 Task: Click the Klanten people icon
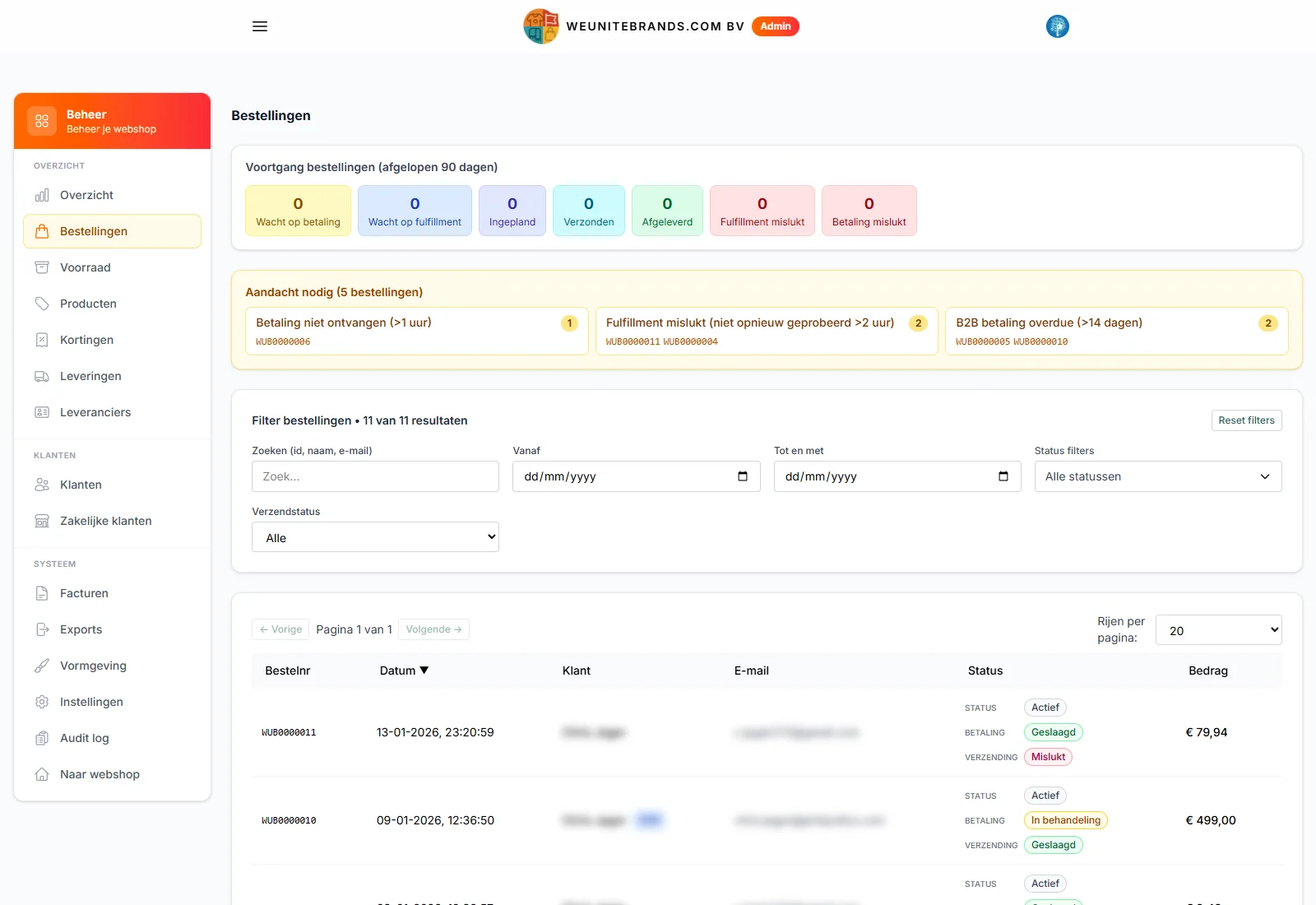point(42,485)
